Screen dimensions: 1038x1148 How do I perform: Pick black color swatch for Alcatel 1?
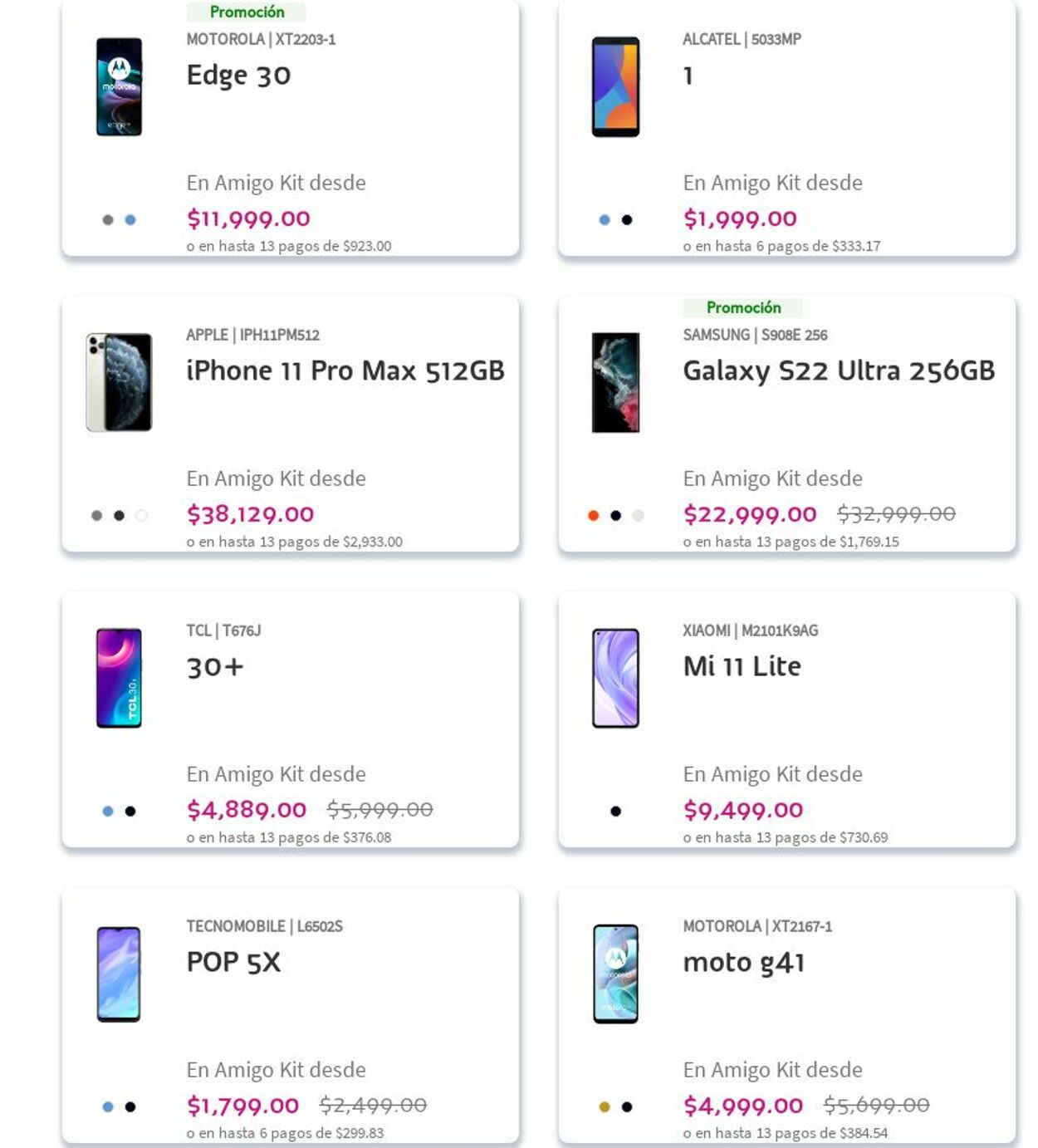[x=627, y=220]
